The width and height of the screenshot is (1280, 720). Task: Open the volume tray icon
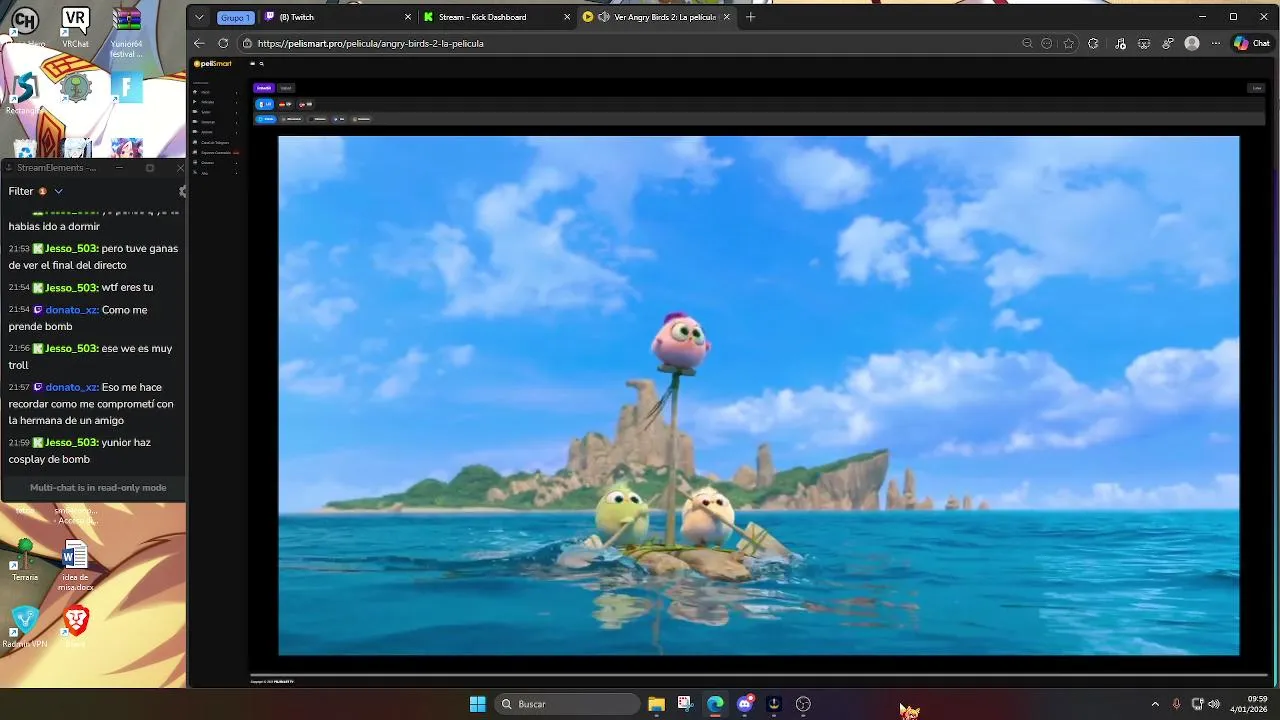click(x=1214, y=704)
